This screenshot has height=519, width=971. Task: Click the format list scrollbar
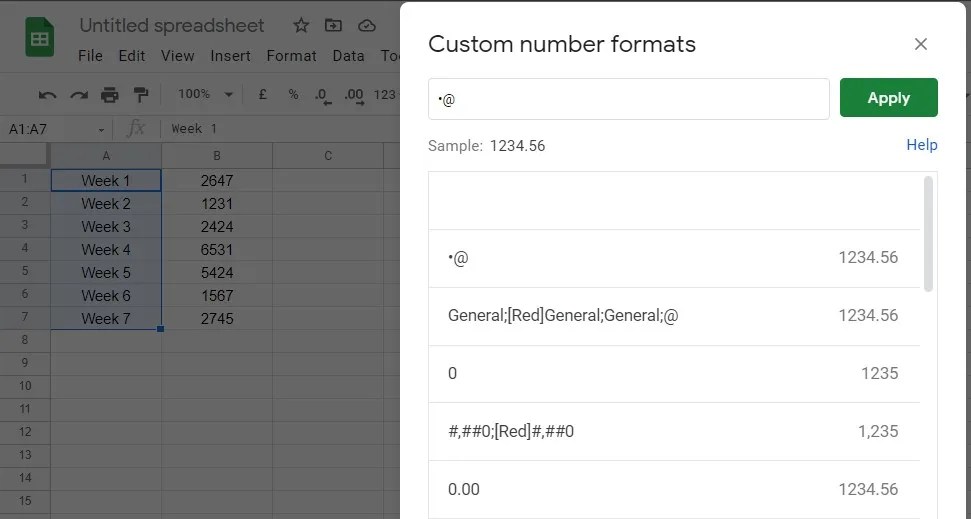tap(928, 234)
